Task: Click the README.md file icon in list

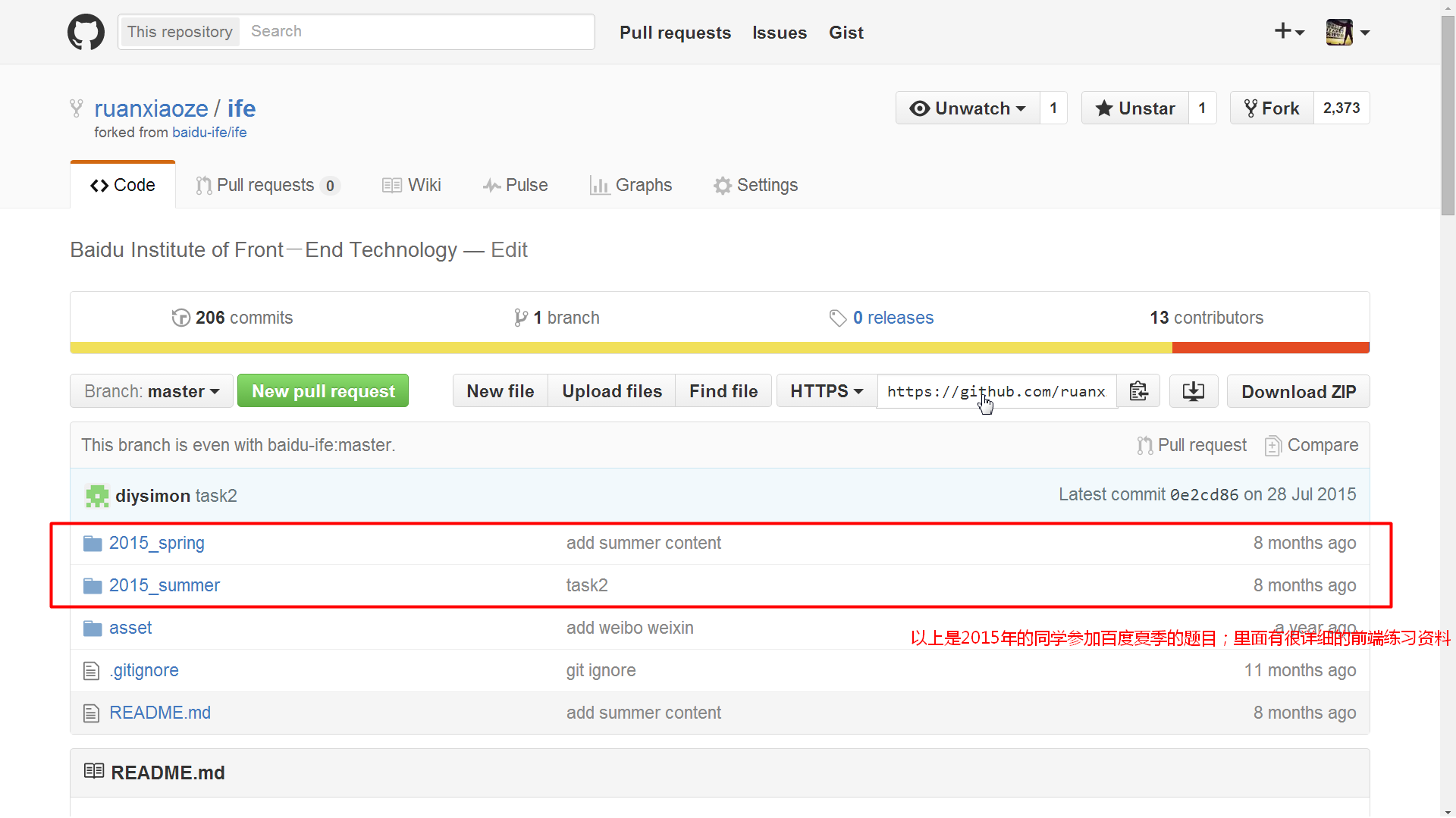Action: click(x=91, y=713)
